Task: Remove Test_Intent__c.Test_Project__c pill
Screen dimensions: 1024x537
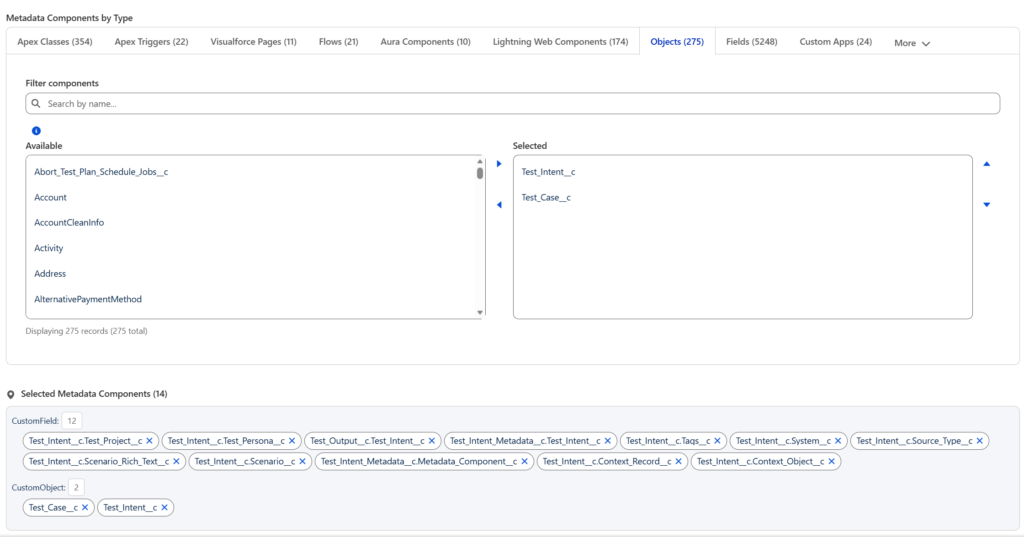Action: click(x=149, y=441)
